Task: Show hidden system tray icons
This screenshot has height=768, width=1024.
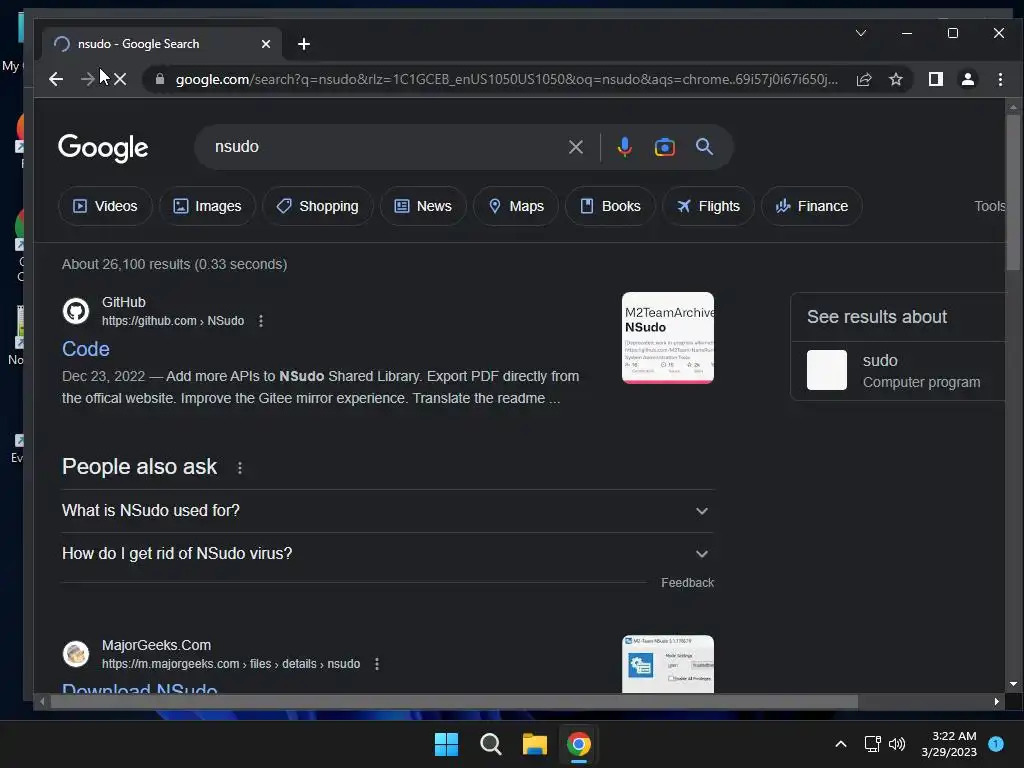Action: click(x=841, y=744)
